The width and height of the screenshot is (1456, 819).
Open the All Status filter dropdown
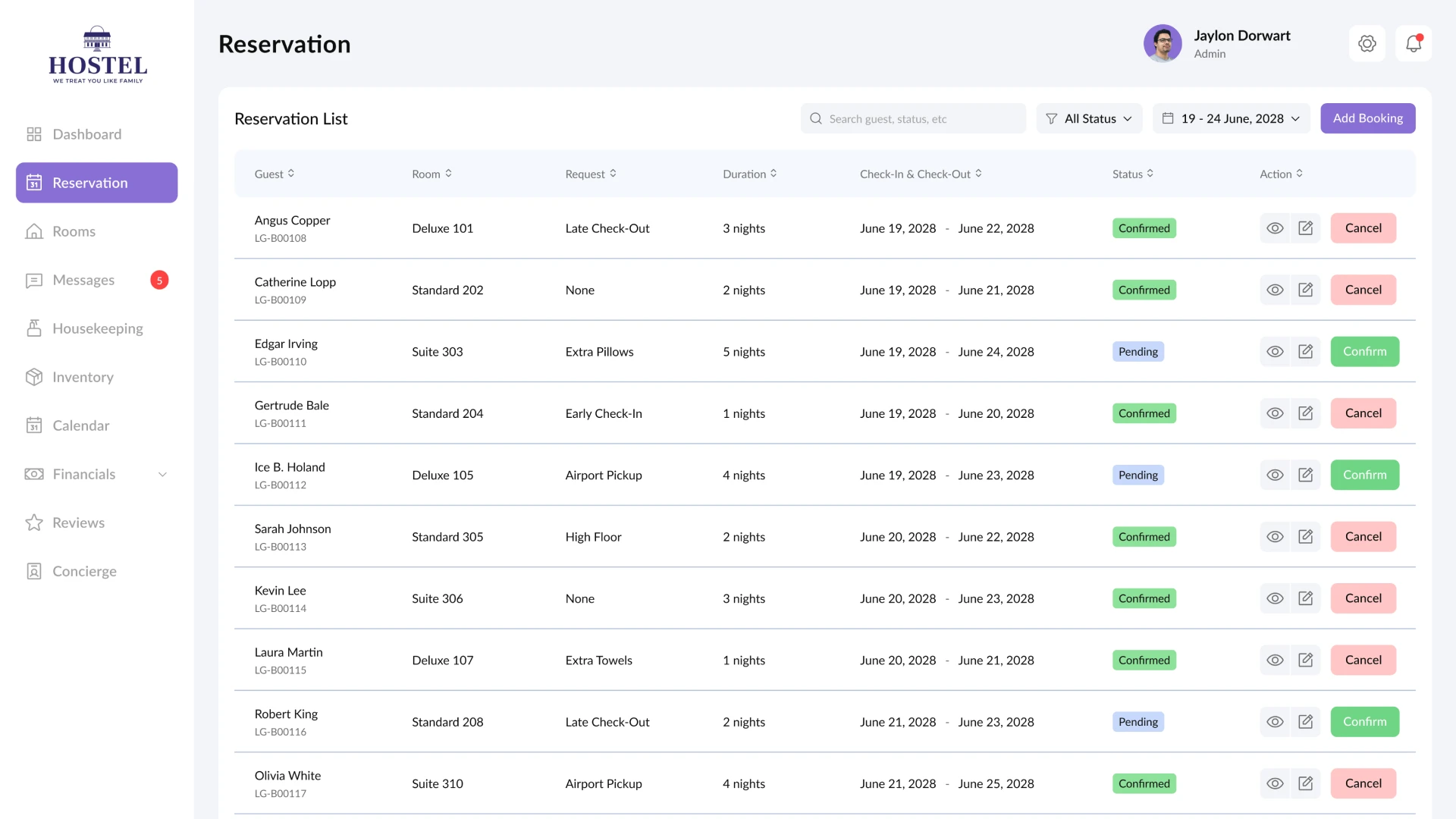pyautogui.click(x=1089, y=118)
